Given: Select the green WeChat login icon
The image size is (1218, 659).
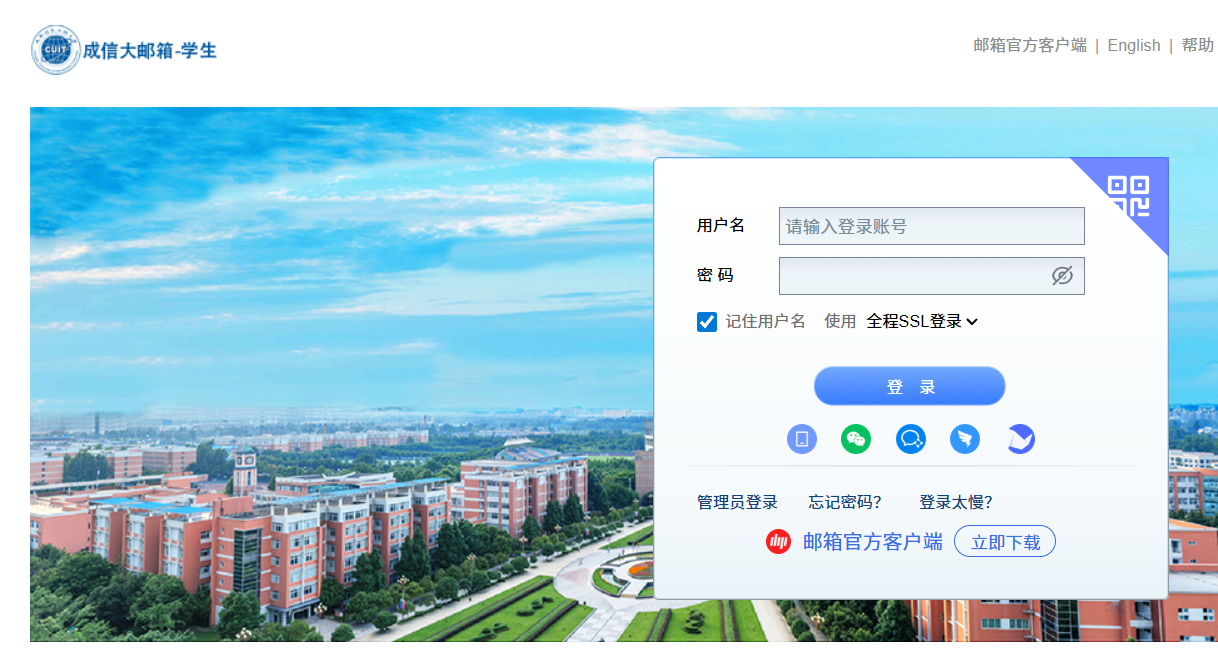Looking at the screenshot, I should 856,439.
